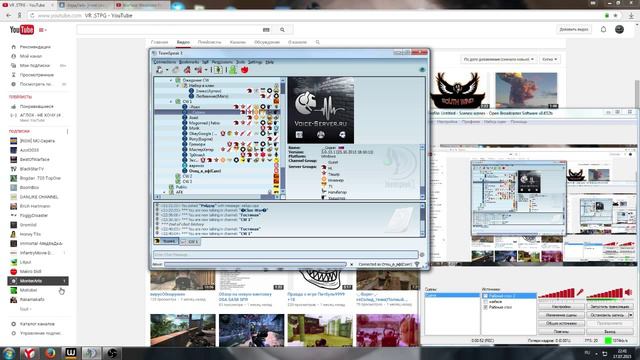This screenshot has height=360, width=640.
Task: Mute OBS microphone icon
Action: [580, 292]
